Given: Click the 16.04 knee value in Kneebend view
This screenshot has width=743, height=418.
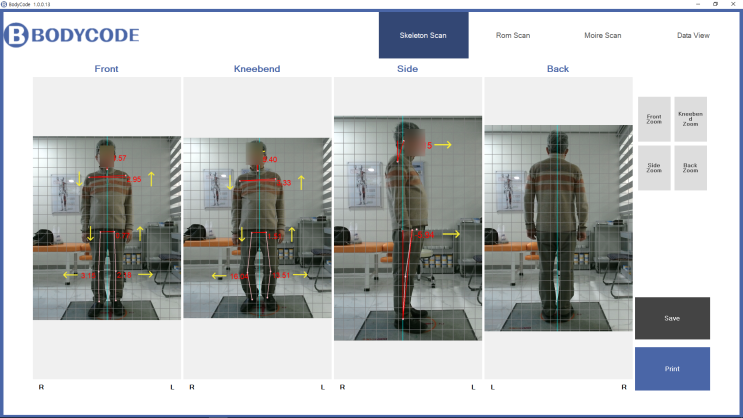Looking at the screenshot, I should click(x=239, y=276).
